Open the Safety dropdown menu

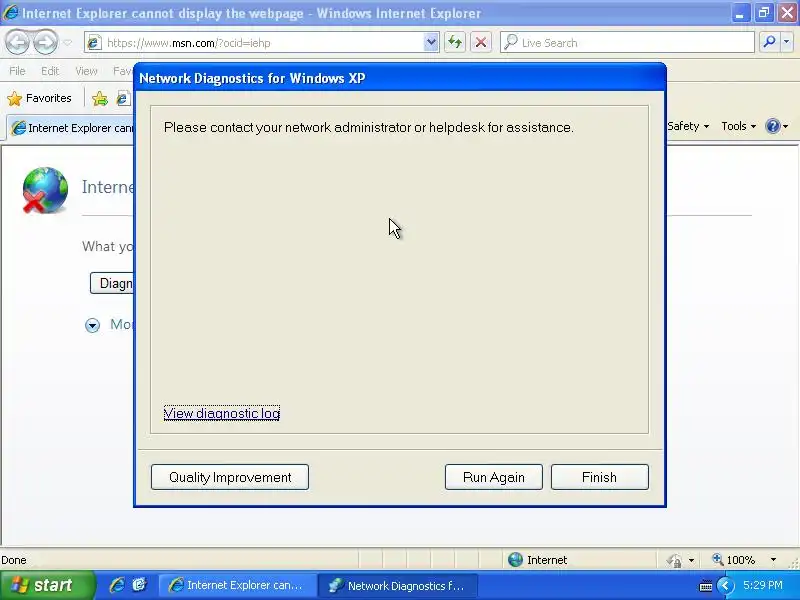pyautogui.click(x=688, y=126)
